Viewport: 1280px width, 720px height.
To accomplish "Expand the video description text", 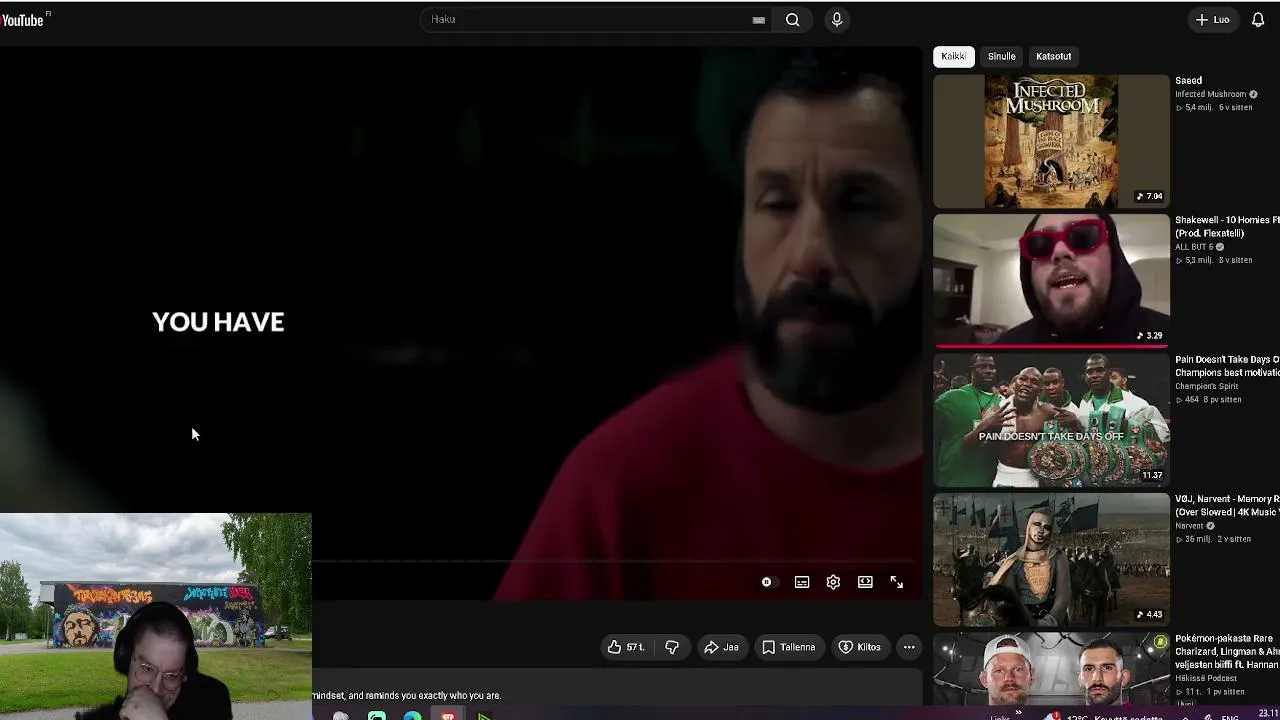I will pyautogui.click(x=406, y=695).
